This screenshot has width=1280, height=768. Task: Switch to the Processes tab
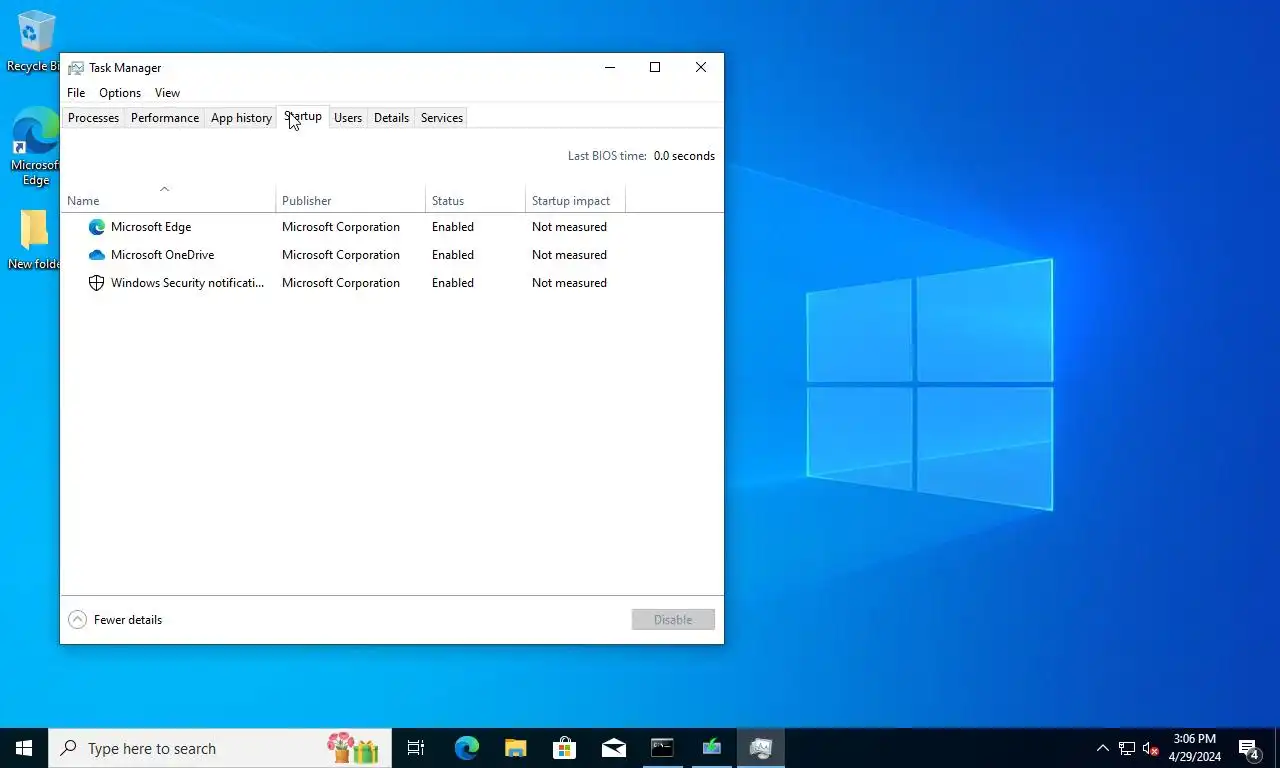click(x=93, y=118)
